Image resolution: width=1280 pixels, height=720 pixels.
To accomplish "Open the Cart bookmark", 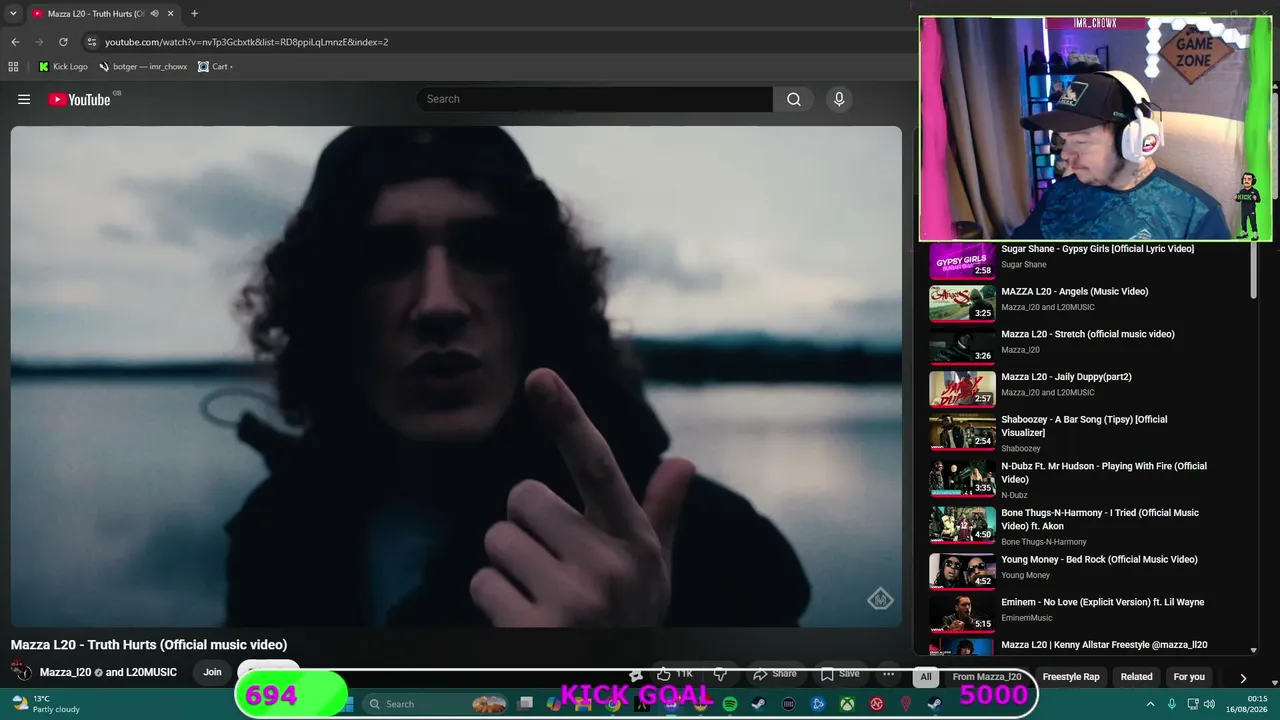I will [215, 67].
